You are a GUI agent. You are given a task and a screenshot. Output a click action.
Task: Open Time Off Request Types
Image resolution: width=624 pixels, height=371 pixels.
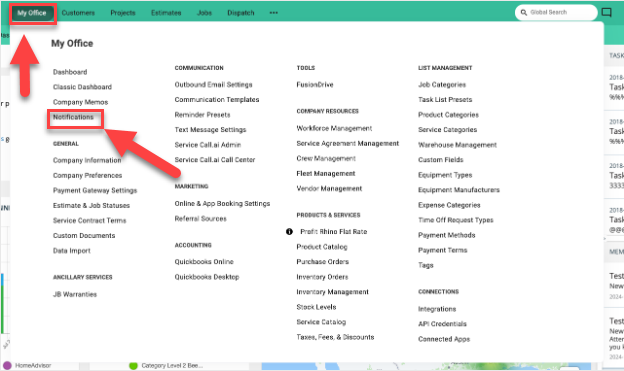[456, 220]
